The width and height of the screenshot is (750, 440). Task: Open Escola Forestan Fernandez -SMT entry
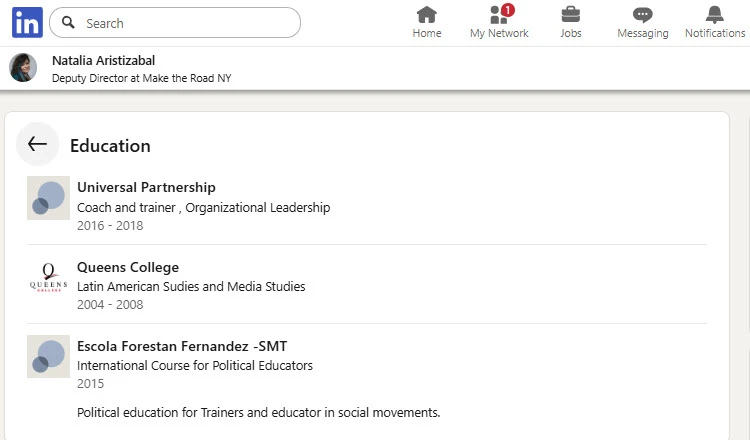[182, 346]
